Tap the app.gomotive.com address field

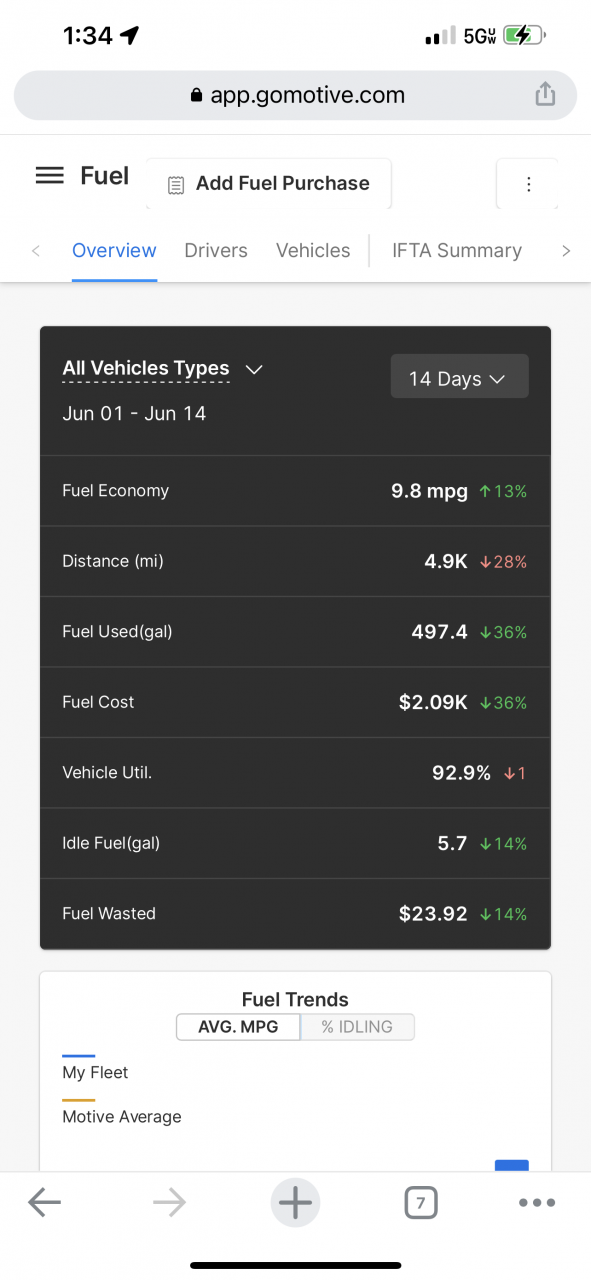pos(296,95)
